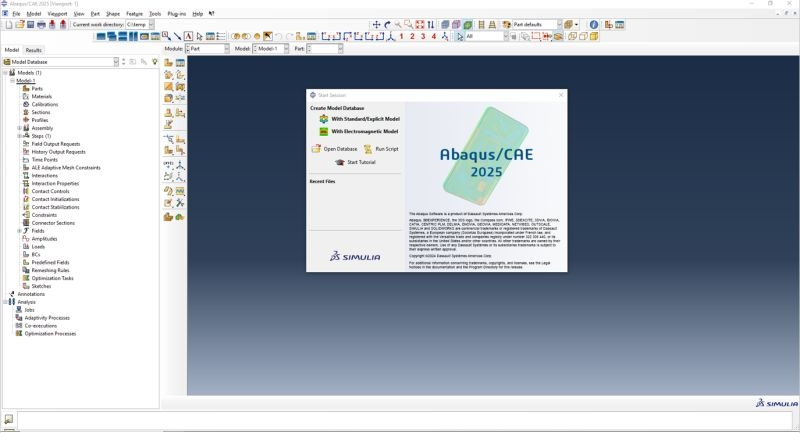Click the Auto-Fit view icon
800x433 pixels.
pyautogui.click(x=420, y=24)
